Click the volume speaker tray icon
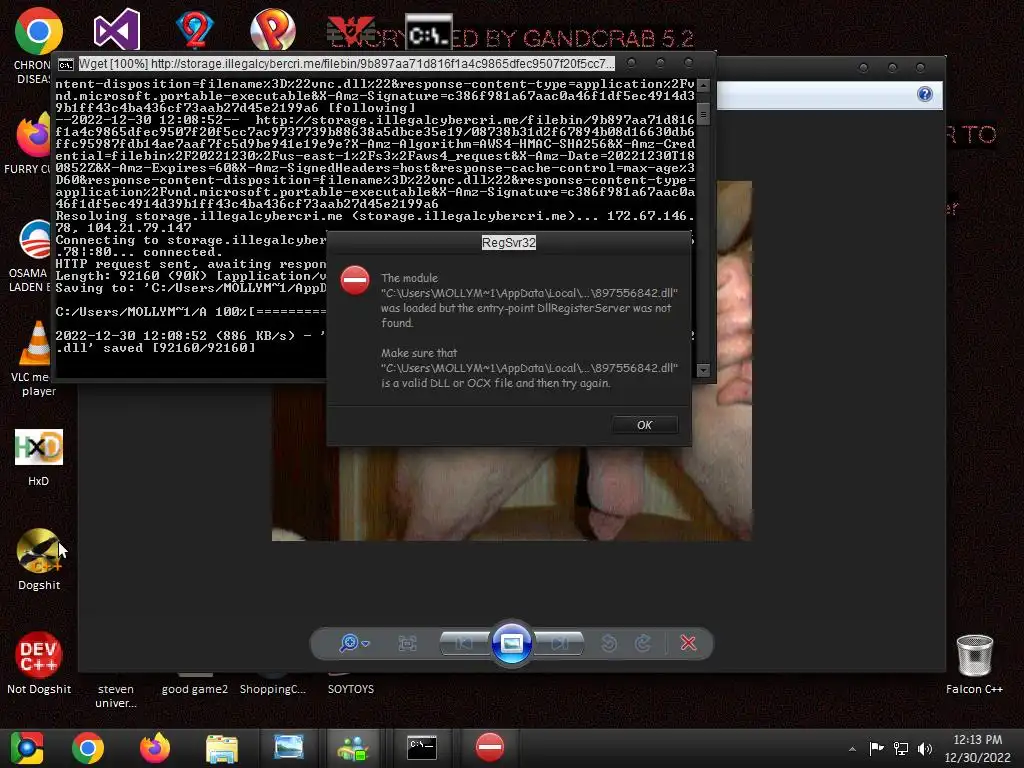 tap(925, 748)
